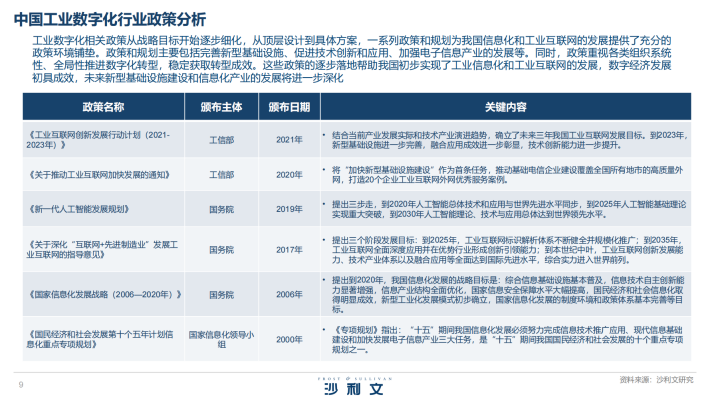Viewport: 710px width, 399px height.
Task: Click the 2000年 date cell
Action: coord(289,339)
